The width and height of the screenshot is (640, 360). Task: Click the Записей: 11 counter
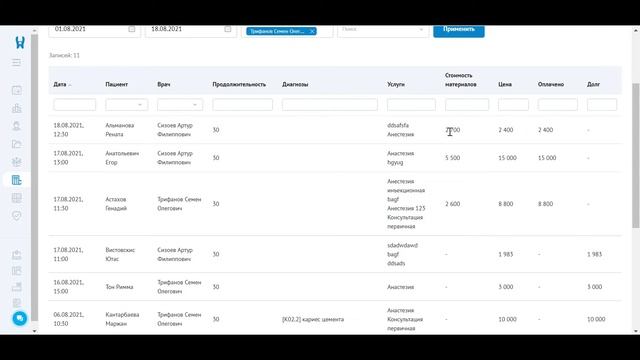(64, 56)
